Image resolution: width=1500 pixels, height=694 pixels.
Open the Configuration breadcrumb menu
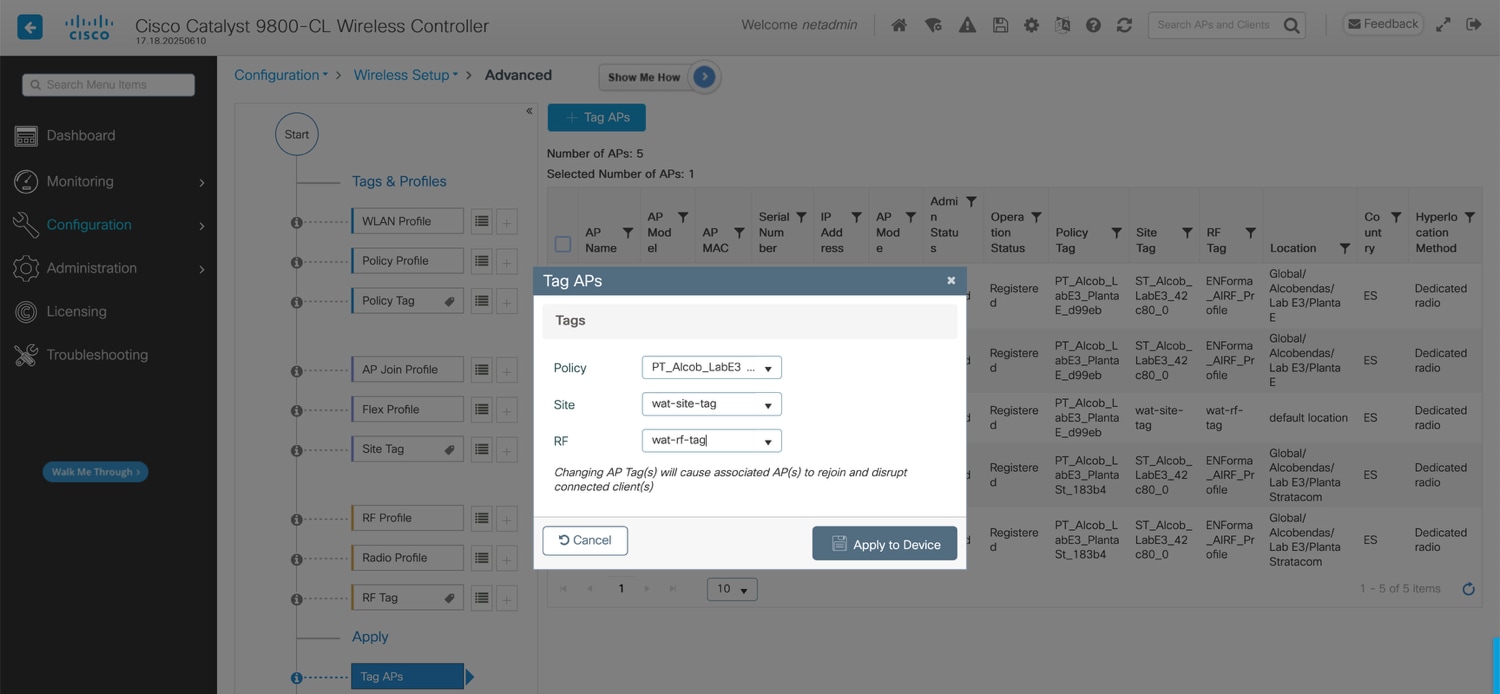[278, 75]
